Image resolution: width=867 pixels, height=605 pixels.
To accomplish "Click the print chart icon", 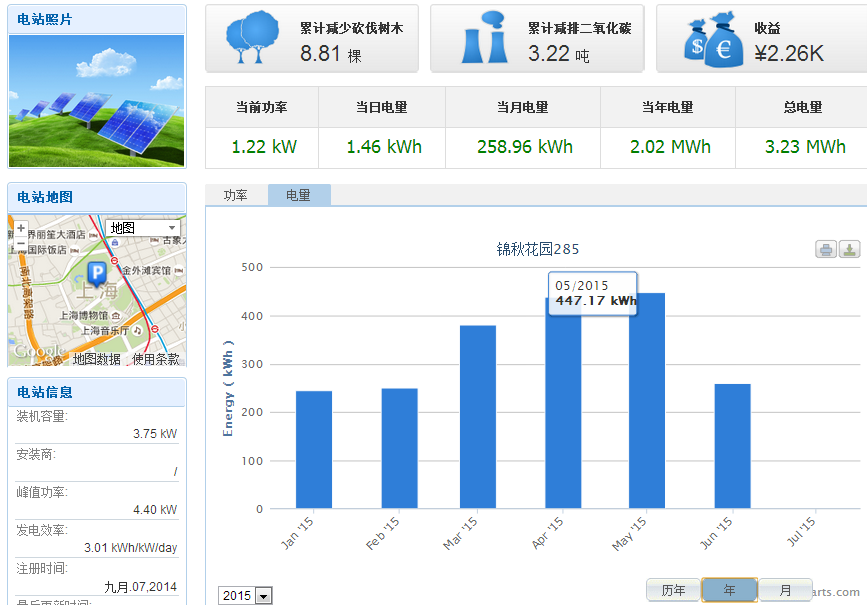I will tap(826, 250).
